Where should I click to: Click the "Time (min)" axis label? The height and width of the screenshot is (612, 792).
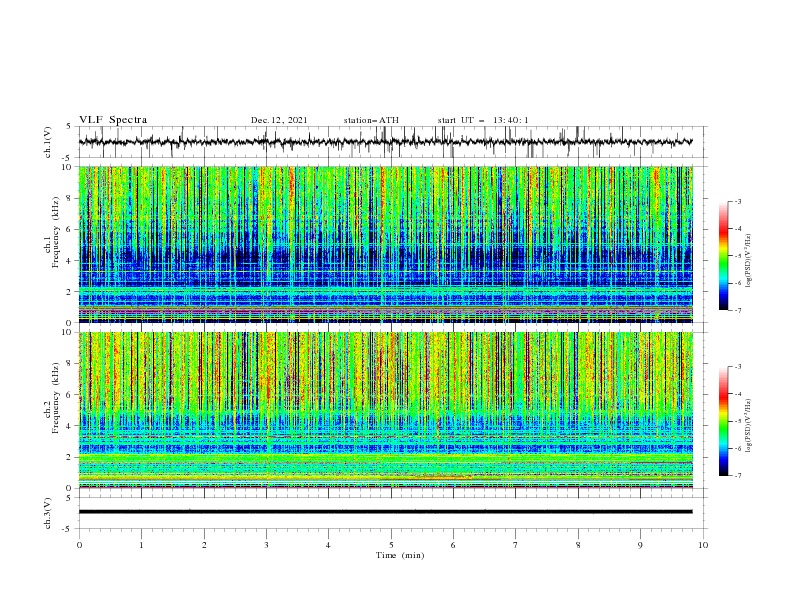coord(400,555)
